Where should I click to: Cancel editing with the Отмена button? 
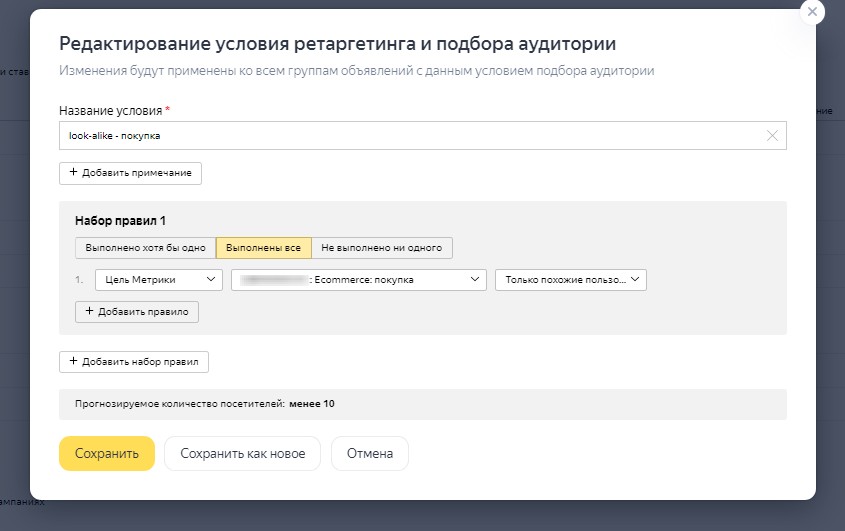click(369, 453)
